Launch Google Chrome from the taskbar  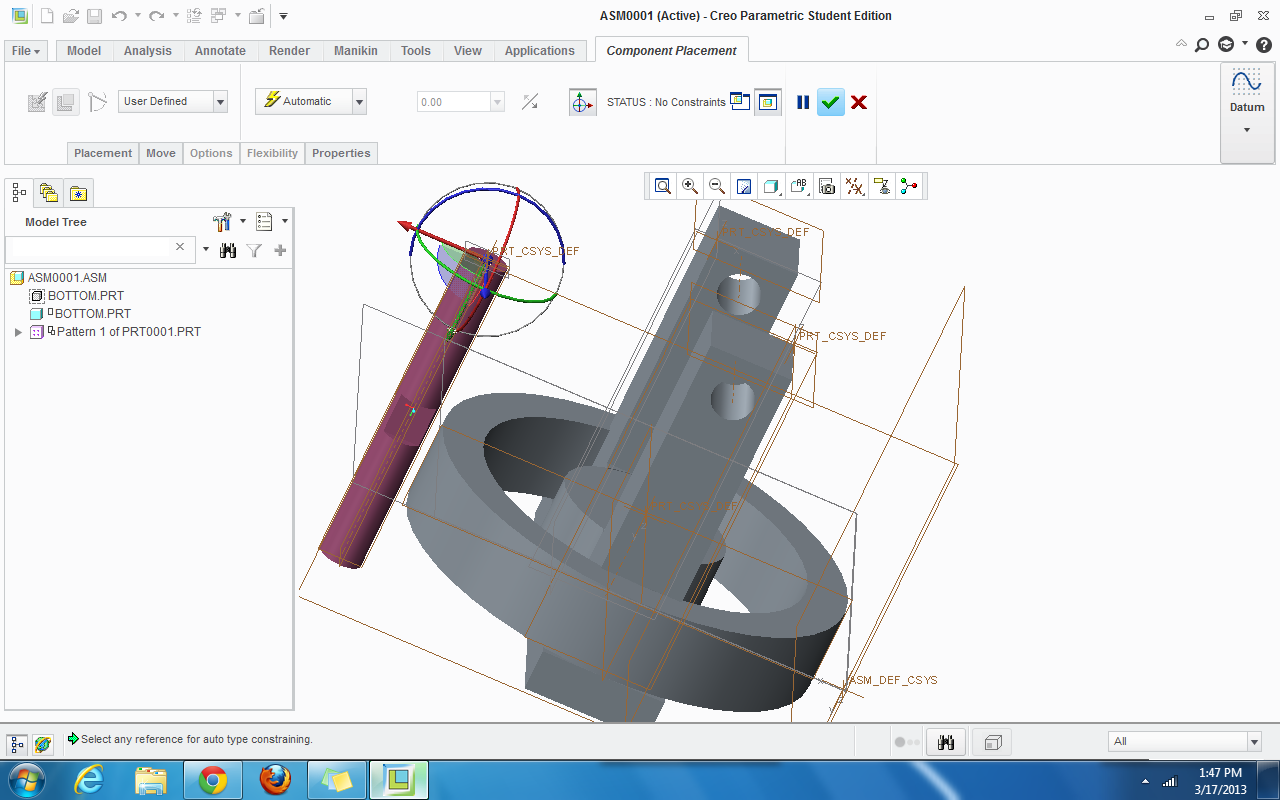pyautogui.click(x=212, y=780)
